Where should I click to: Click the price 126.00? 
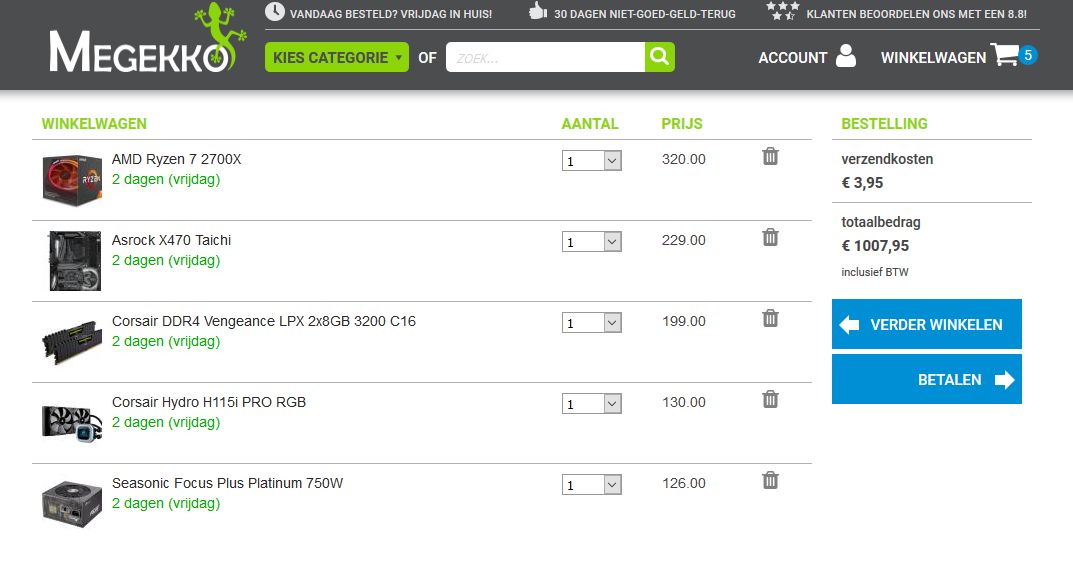(684, 483)
